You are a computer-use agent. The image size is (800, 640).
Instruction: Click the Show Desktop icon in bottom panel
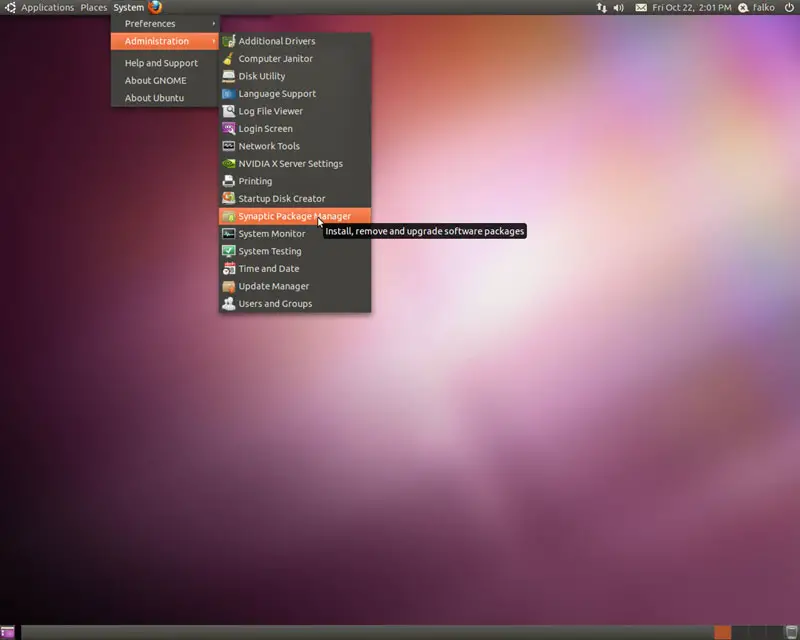point(7,632)
